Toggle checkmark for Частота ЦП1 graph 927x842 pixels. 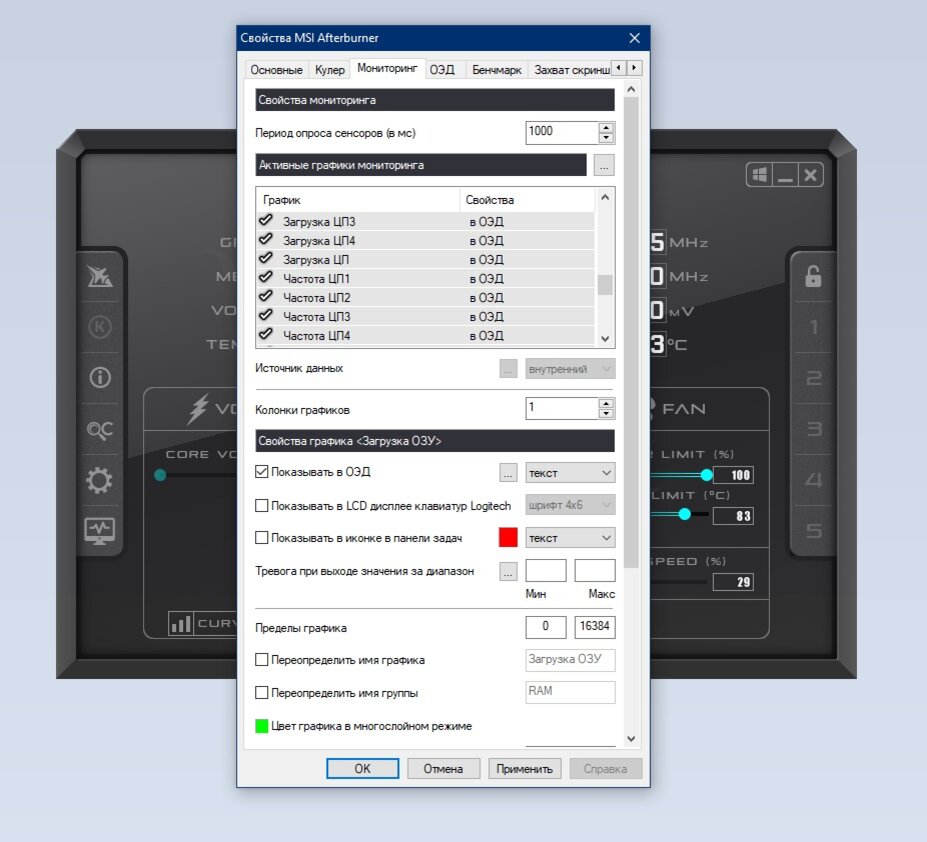point(266,277)
